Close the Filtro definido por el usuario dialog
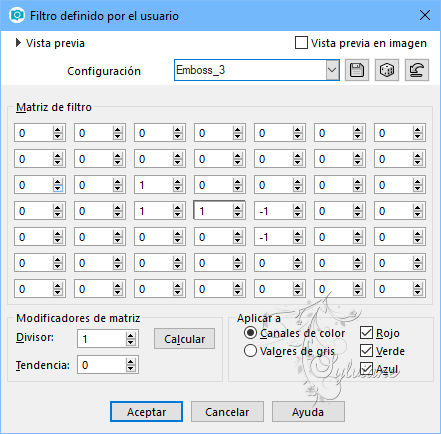This screenshot has width=441, height=434. click(425, 15)
